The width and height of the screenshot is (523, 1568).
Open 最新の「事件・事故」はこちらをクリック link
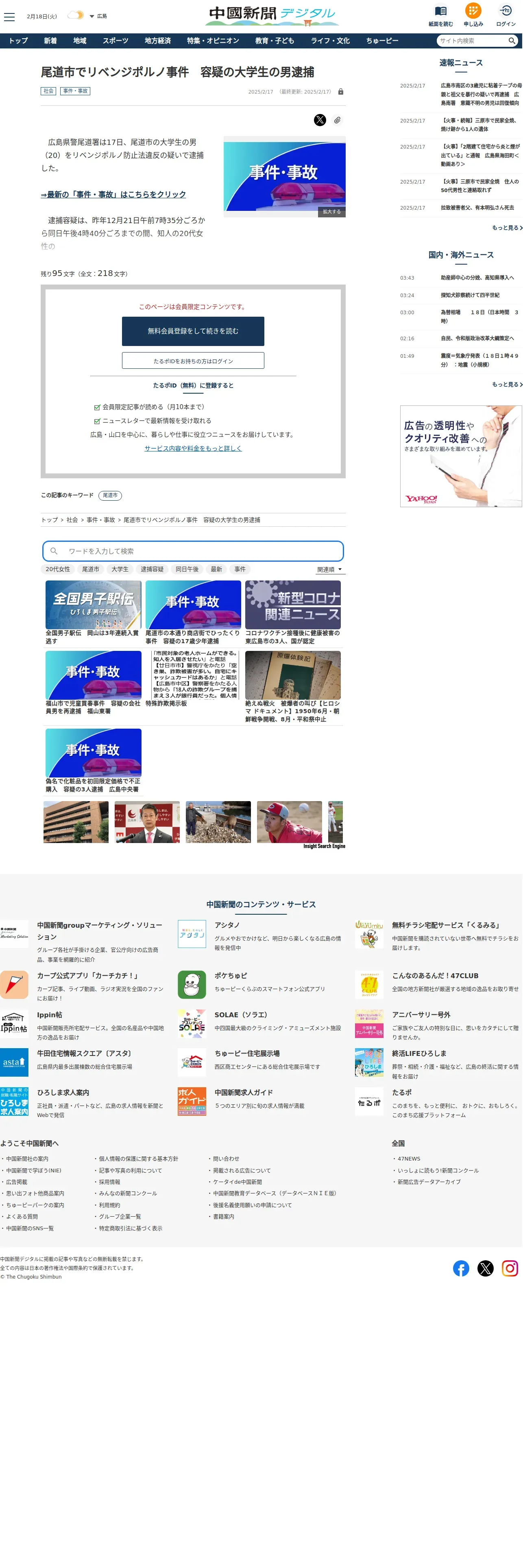(114, 195)
